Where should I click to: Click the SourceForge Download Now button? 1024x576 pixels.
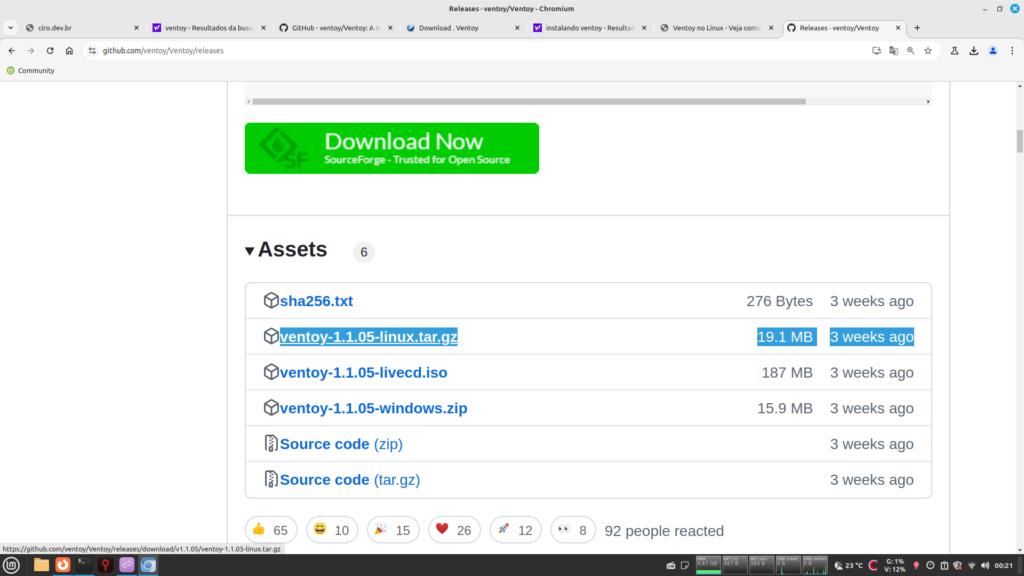pos(391,148)
